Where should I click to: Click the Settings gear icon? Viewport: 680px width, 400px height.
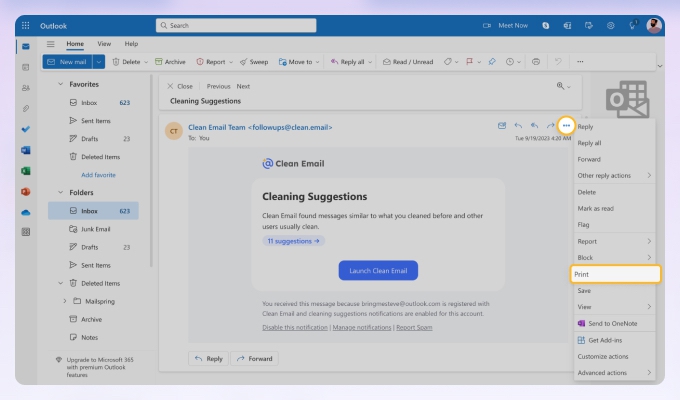pos(610,25)
